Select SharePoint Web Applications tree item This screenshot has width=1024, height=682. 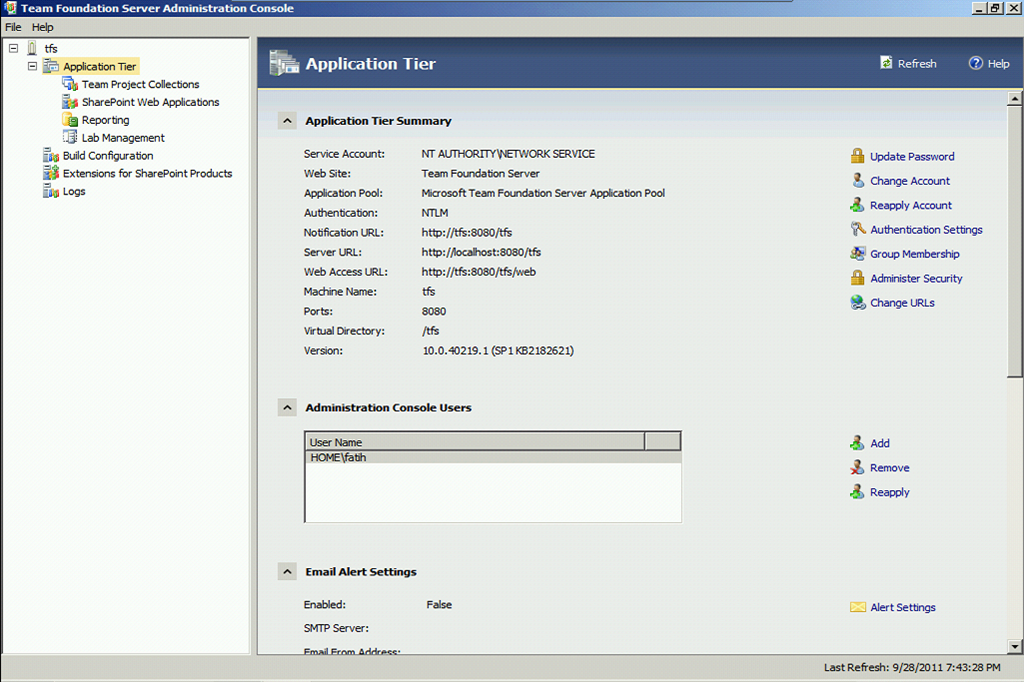click(150, 102)
